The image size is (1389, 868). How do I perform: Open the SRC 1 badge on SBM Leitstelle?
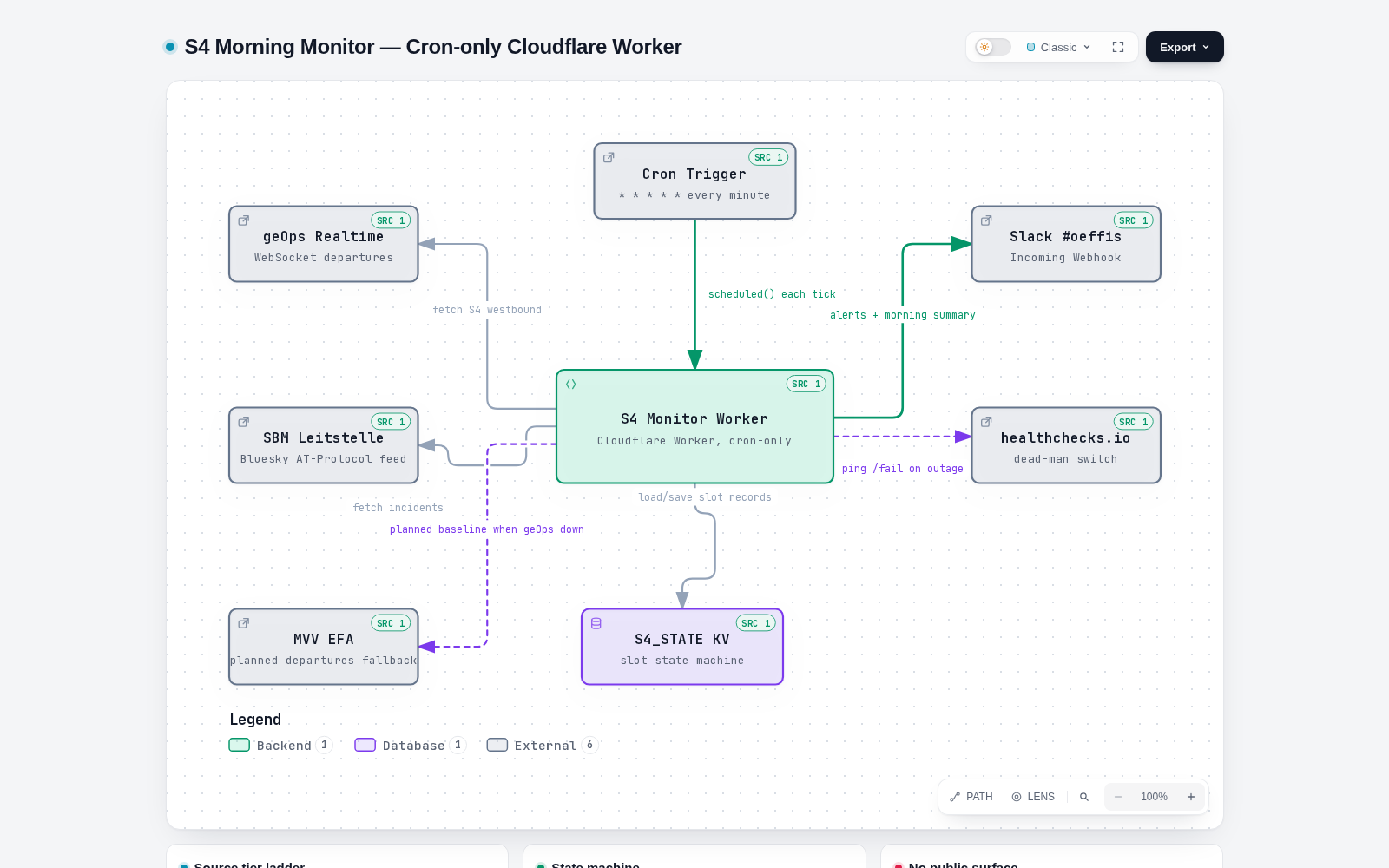pyautogui.click(x=391, y=422)
